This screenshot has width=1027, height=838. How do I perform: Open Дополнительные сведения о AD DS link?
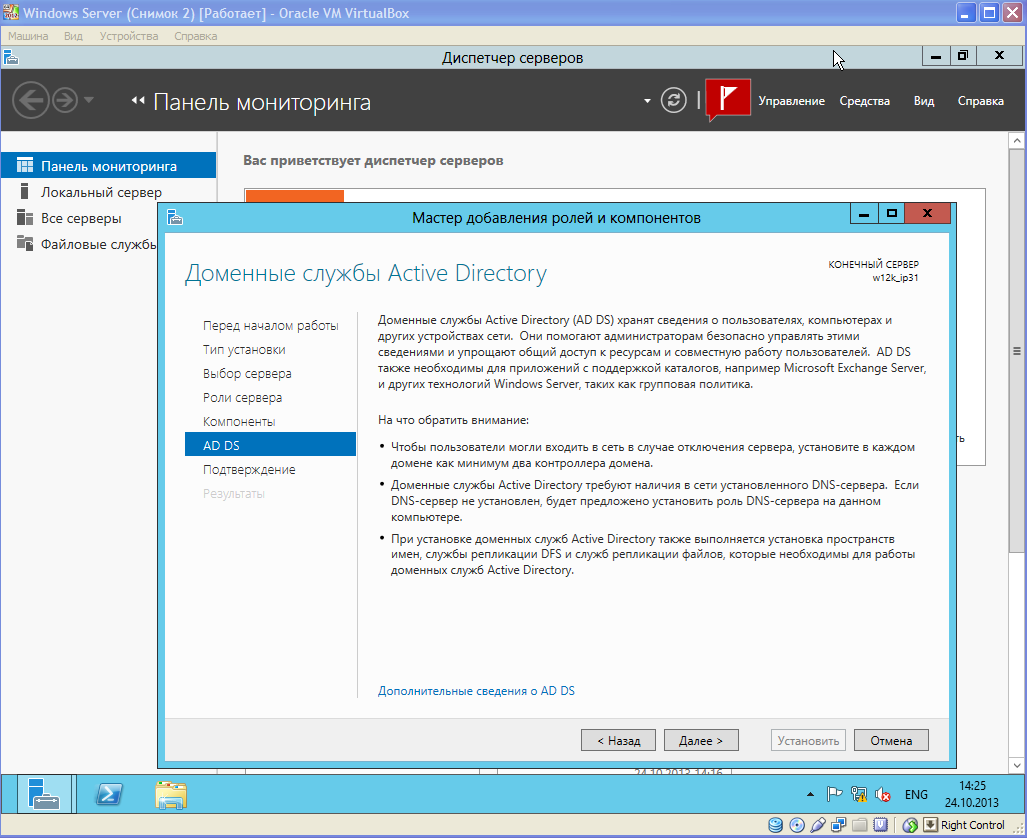pos(476,691)
